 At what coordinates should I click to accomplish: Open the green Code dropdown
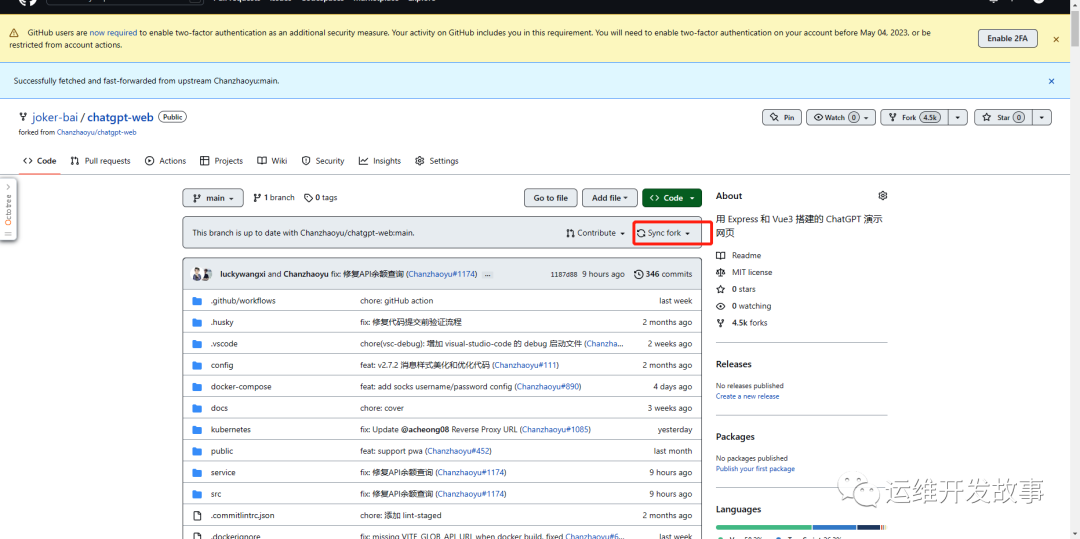click(x=672, y=198)
